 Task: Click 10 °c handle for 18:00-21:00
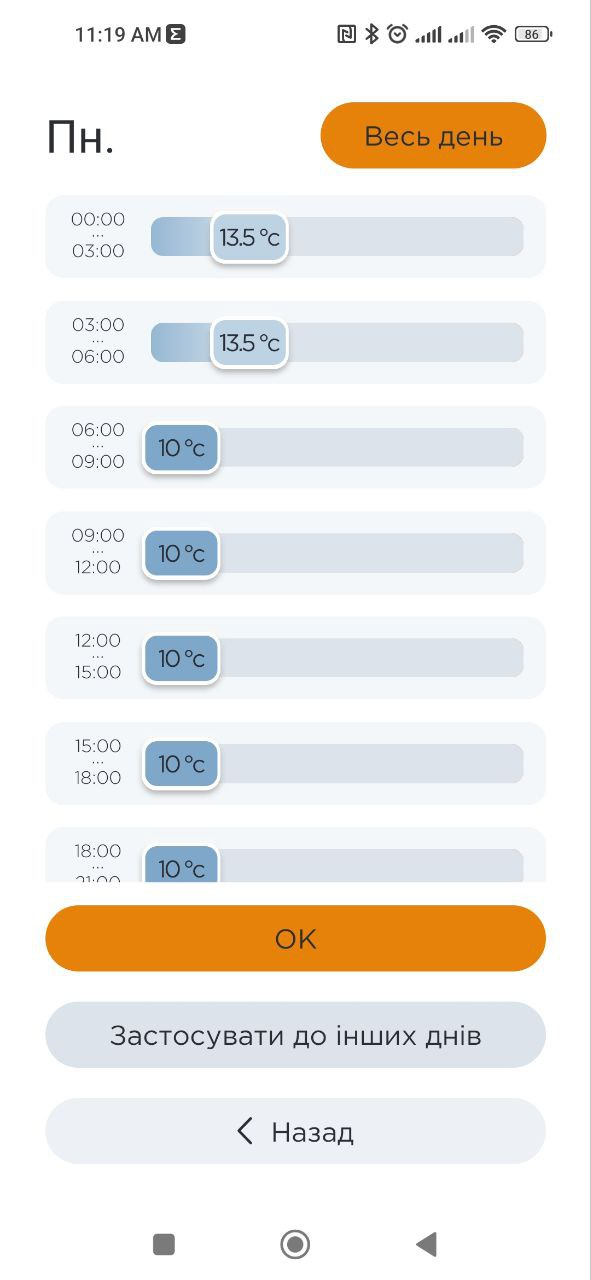point(181,864)
